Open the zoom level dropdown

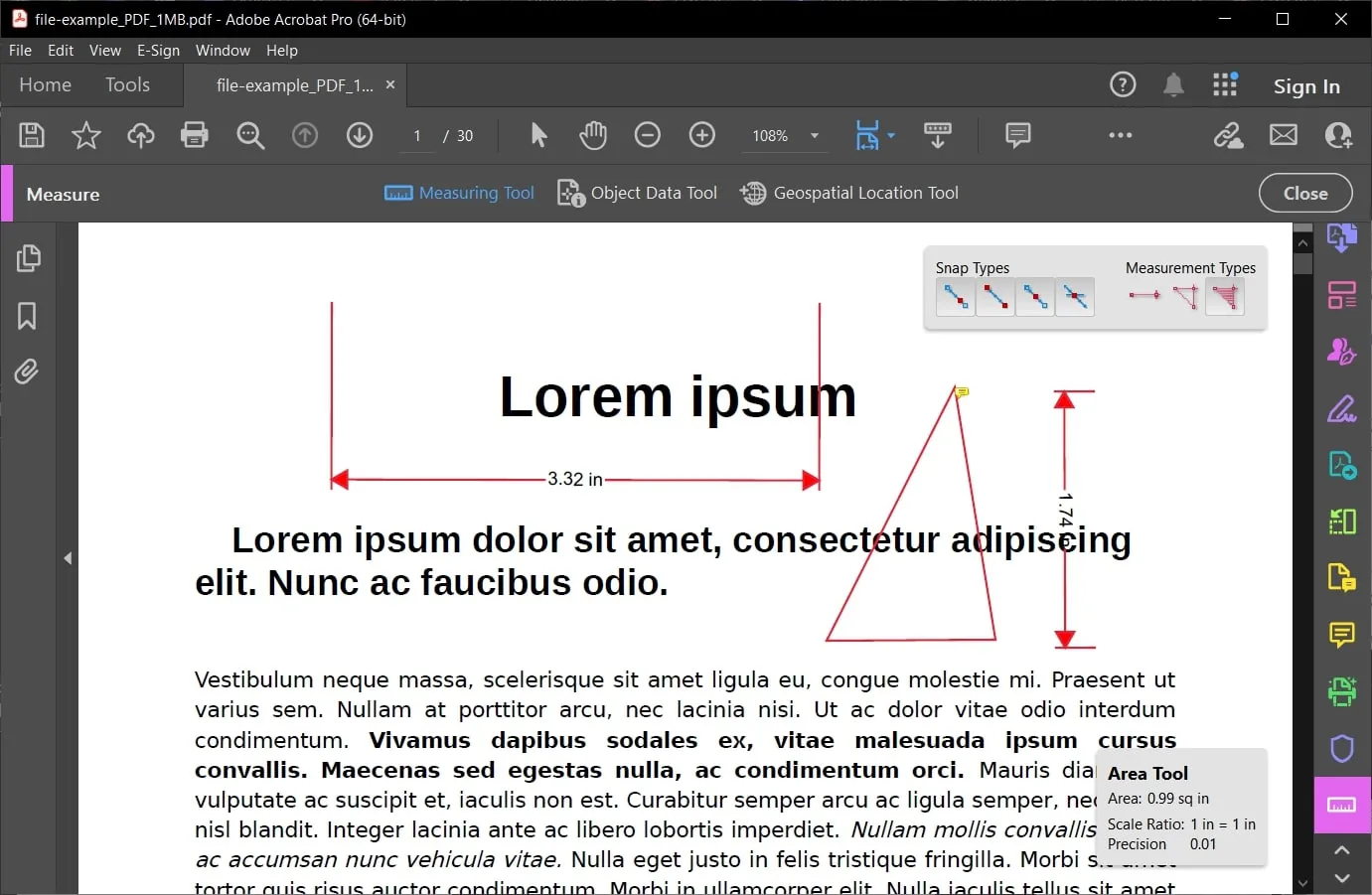coord(815,136)
